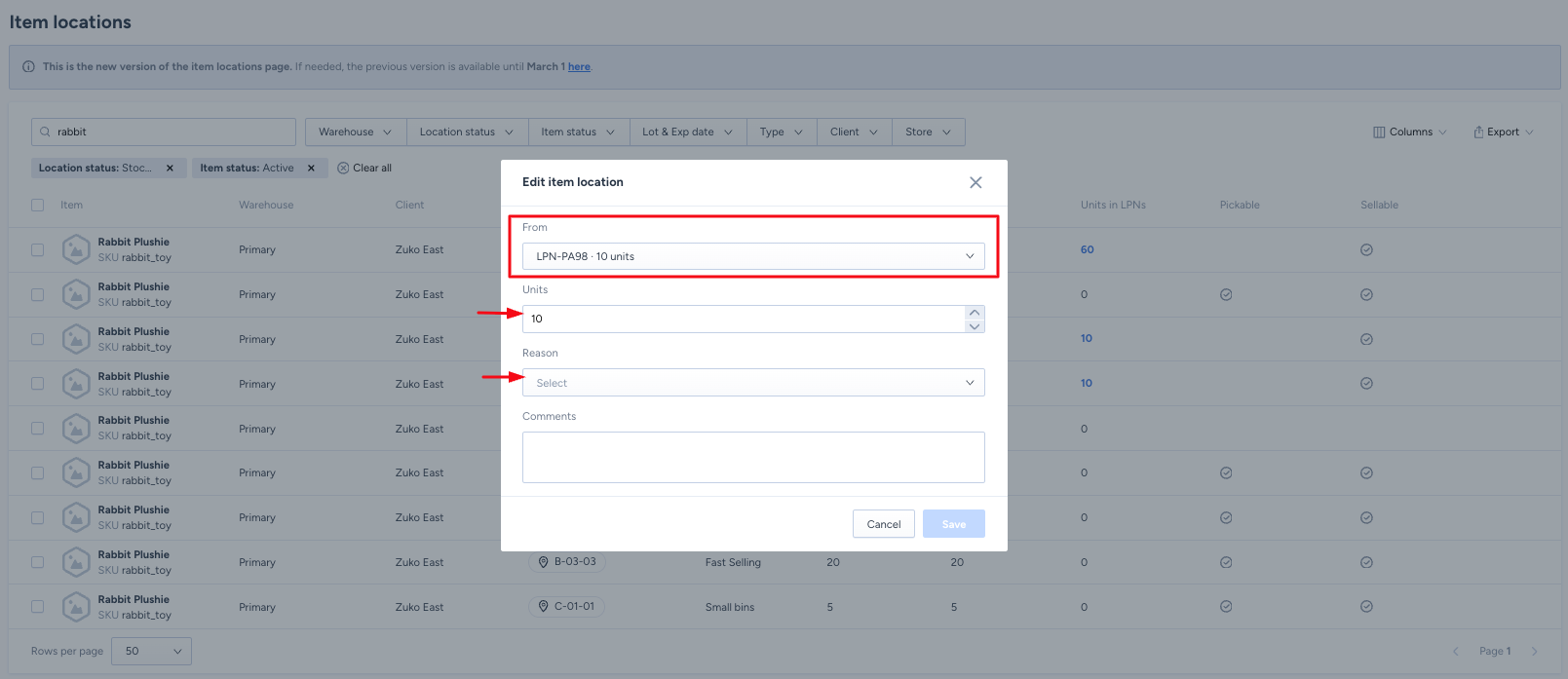Check the first Rabbit Plushie row checkbox
This screenshot has width=1568, height=679.
38,250
